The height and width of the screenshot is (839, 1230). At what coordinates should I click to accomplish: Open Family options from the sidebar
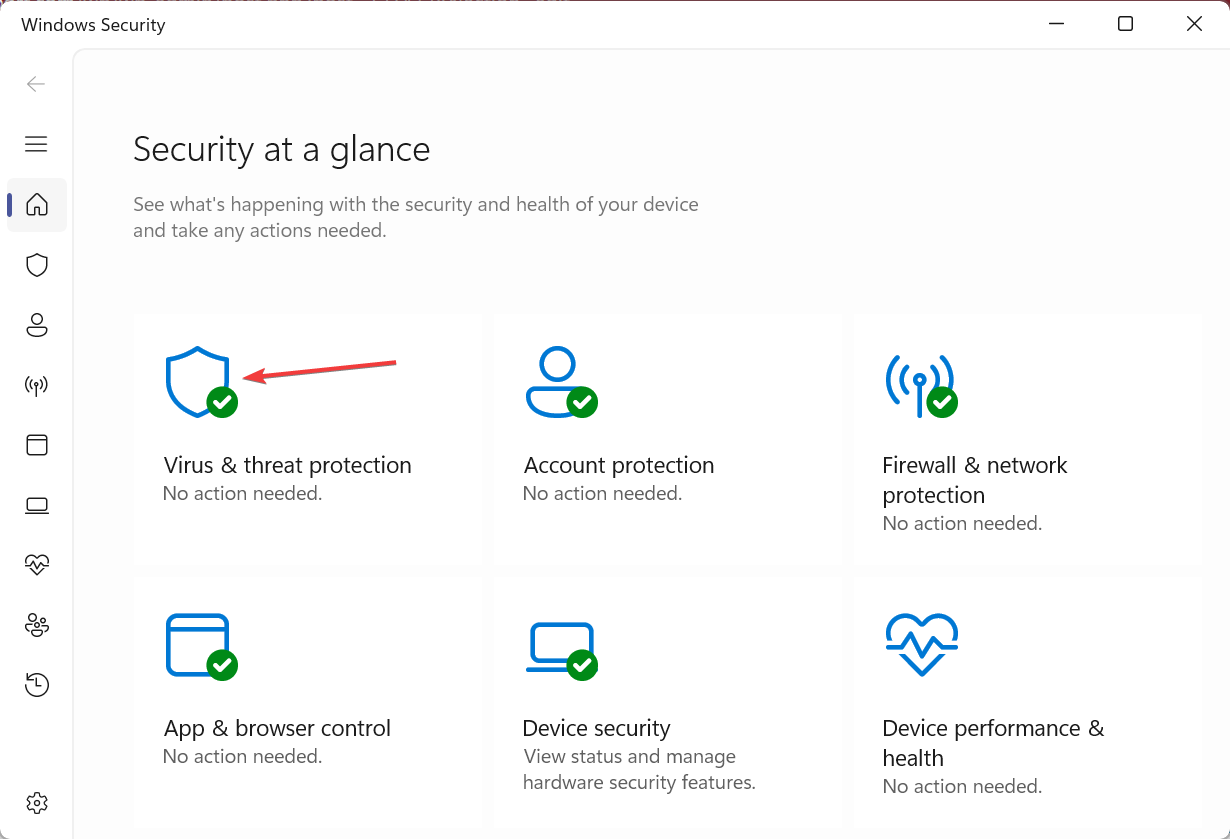click(x=36, y=625)
